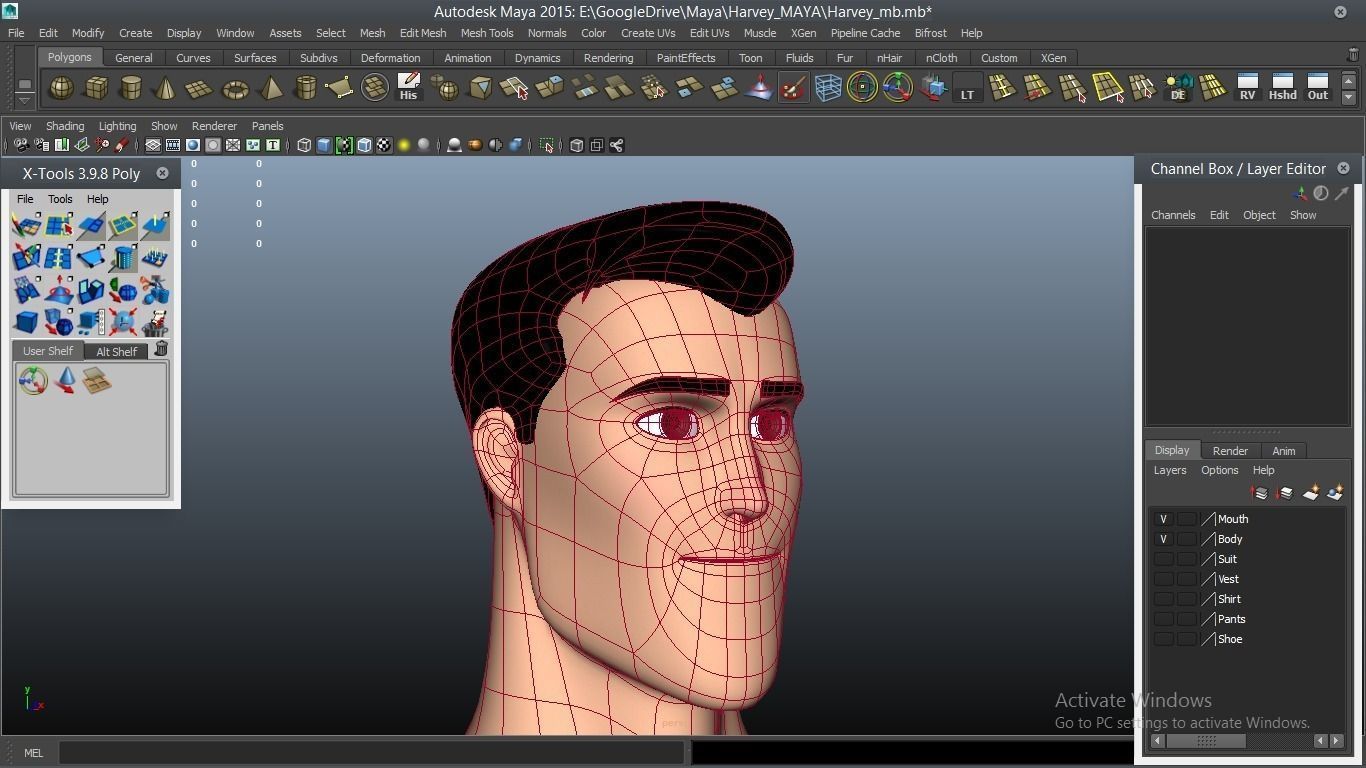Create a polygon cone from the shelf
This screenshot has height=768, width=1366.
165,88
